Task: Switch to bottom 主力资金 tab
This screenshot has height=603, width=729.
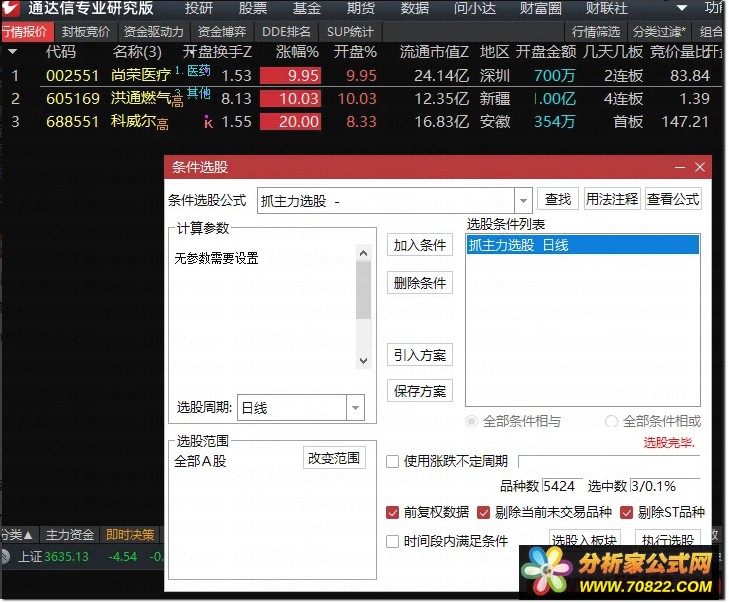Action: 70,535
